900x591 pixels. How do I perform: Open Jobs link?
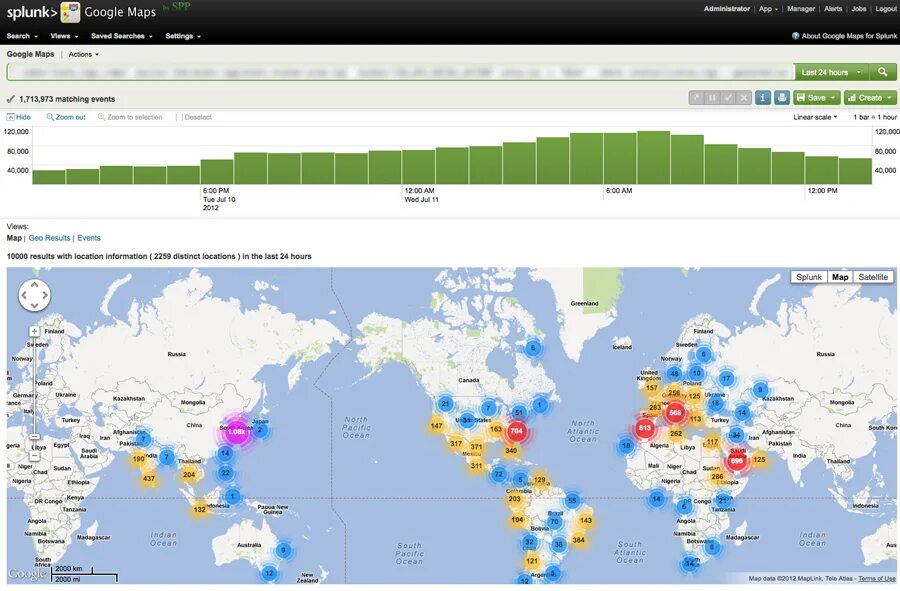pyautogui.click(x=859, y=9)
